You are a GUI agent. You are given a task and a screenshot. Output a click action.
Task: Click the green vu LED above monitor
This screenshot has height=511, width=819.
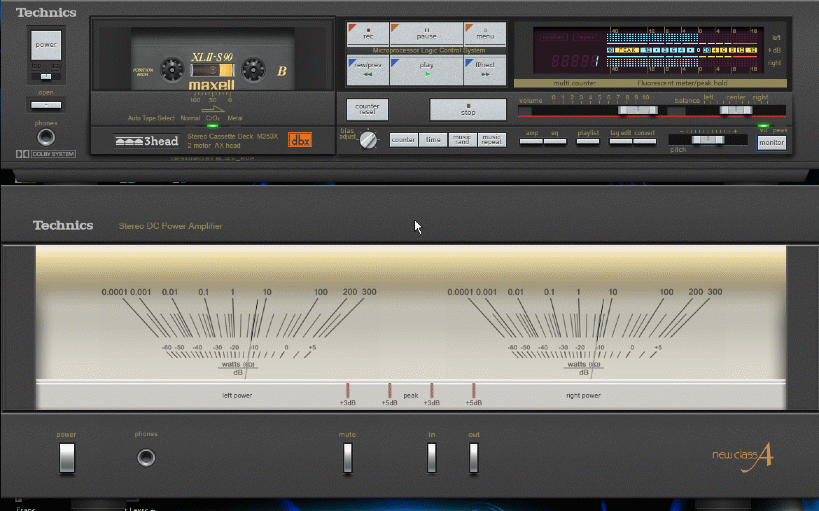point(764,125)
